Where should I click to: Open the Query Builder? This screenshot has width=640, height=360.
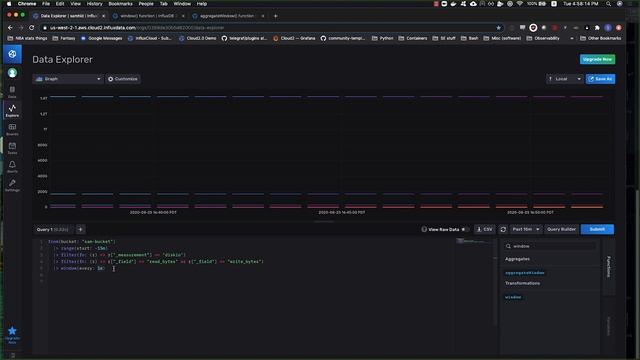[x=561, y=229]
